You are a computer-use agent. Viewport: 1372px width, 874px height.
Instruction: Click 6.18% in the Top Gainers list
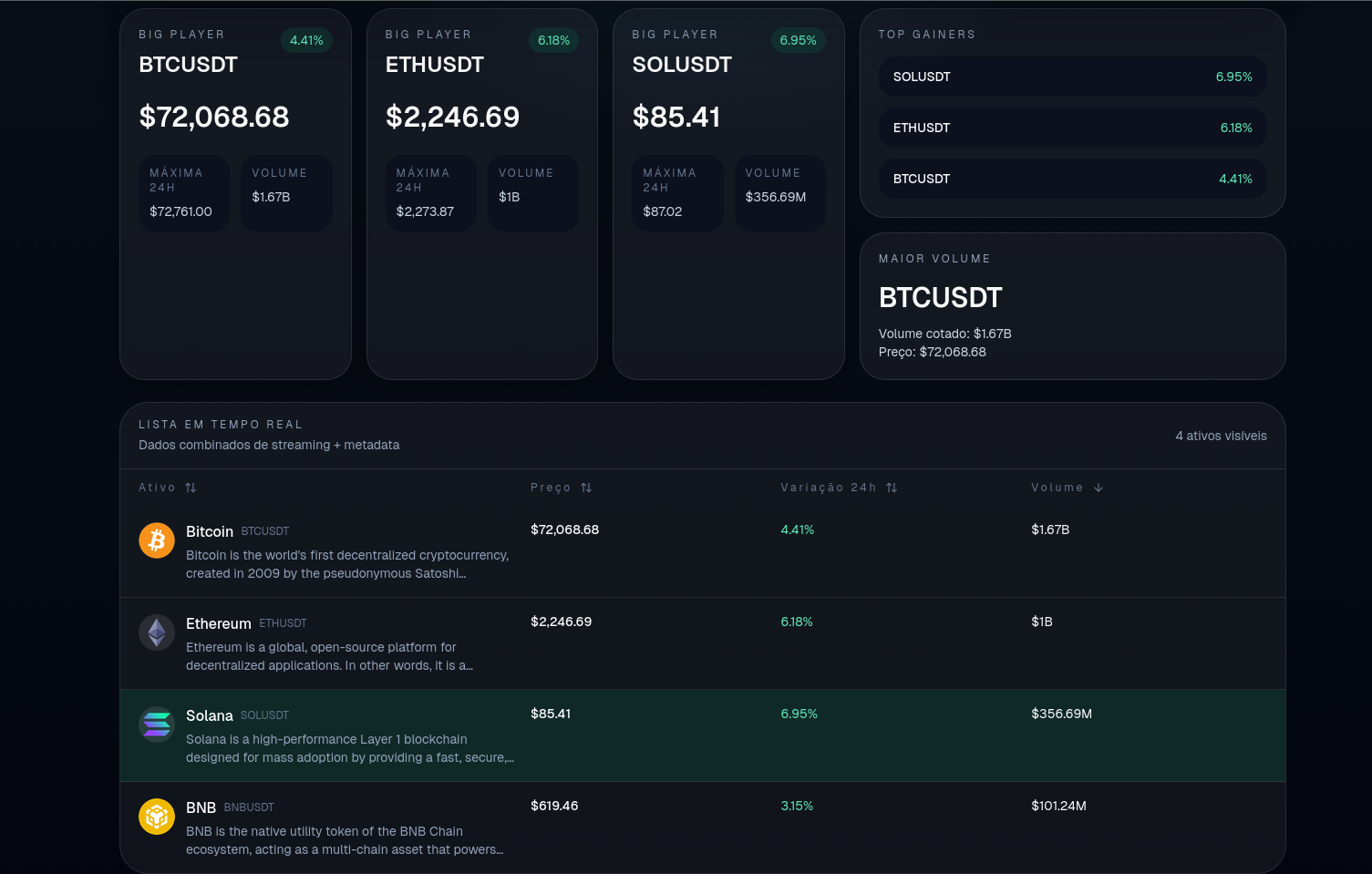tap(1236, 128)
